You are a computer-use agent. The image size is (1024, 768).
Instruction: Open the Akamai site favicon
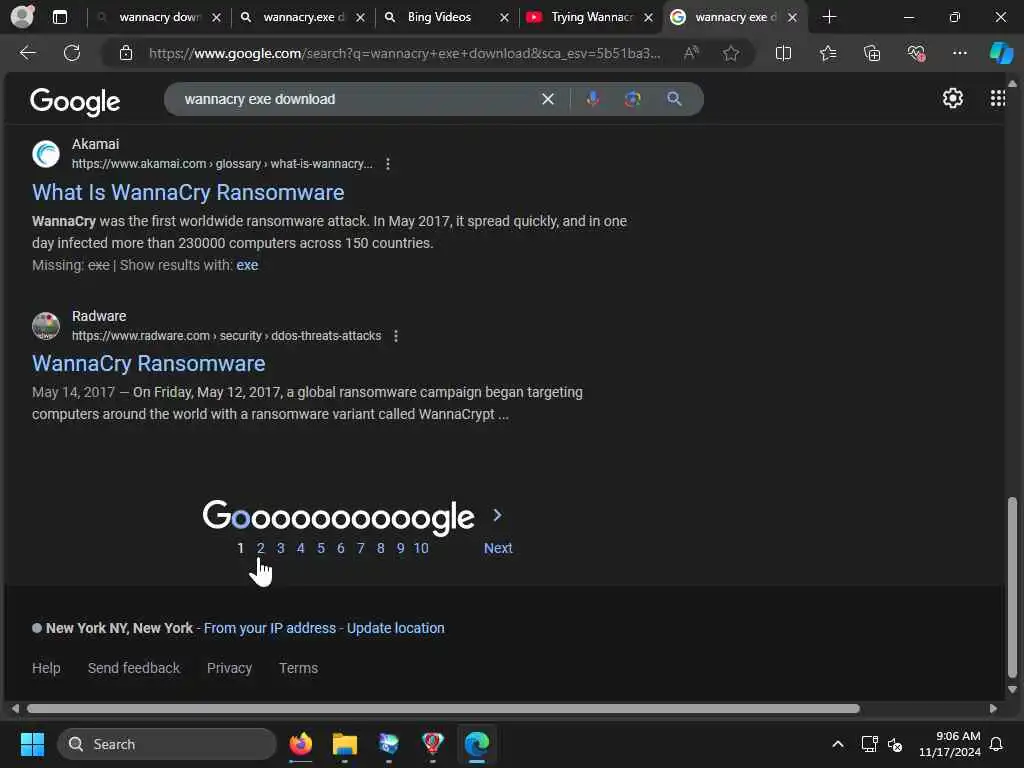click(46, 154)
